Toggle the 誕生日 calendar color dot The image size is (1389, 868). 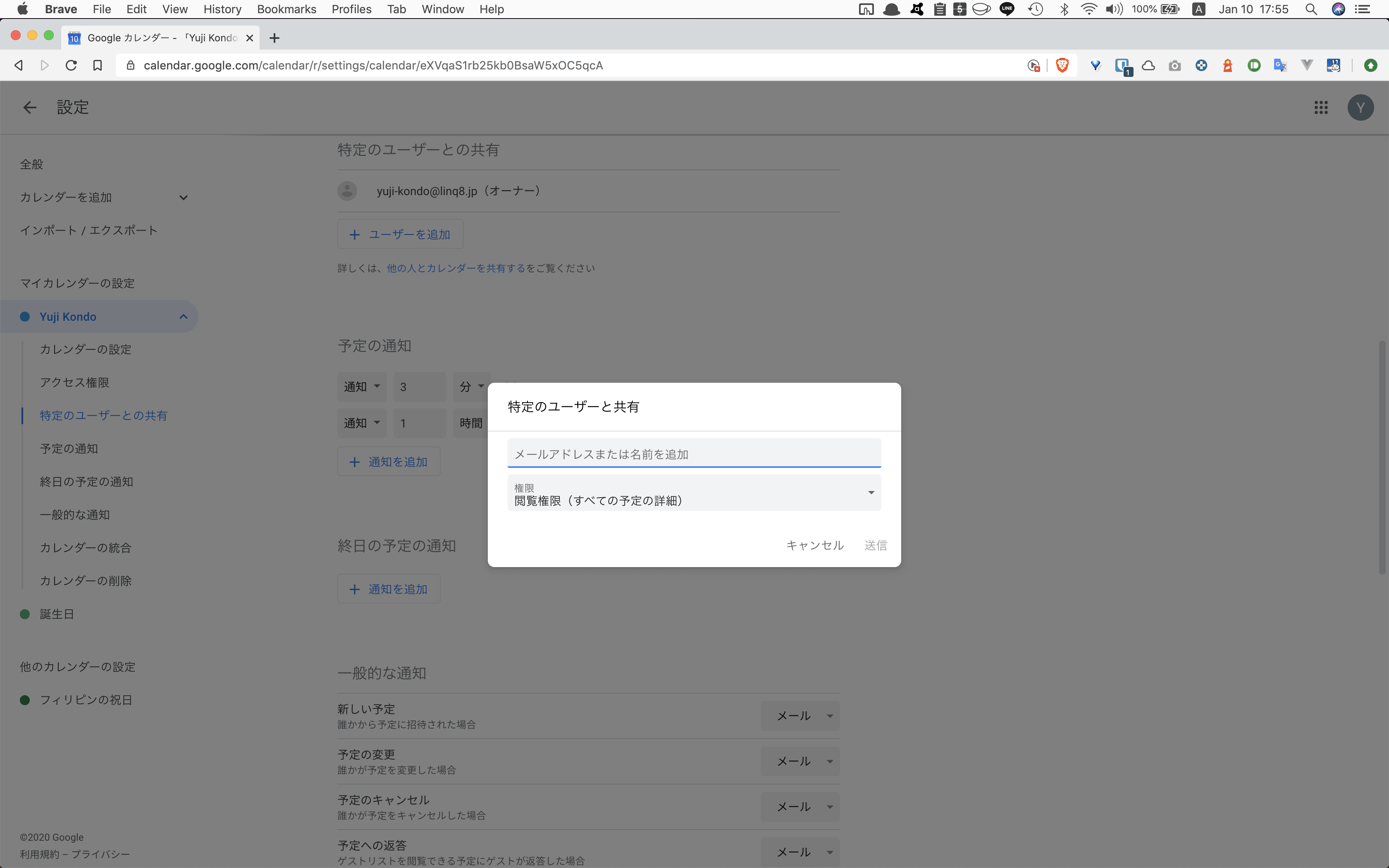click(25, 614)
